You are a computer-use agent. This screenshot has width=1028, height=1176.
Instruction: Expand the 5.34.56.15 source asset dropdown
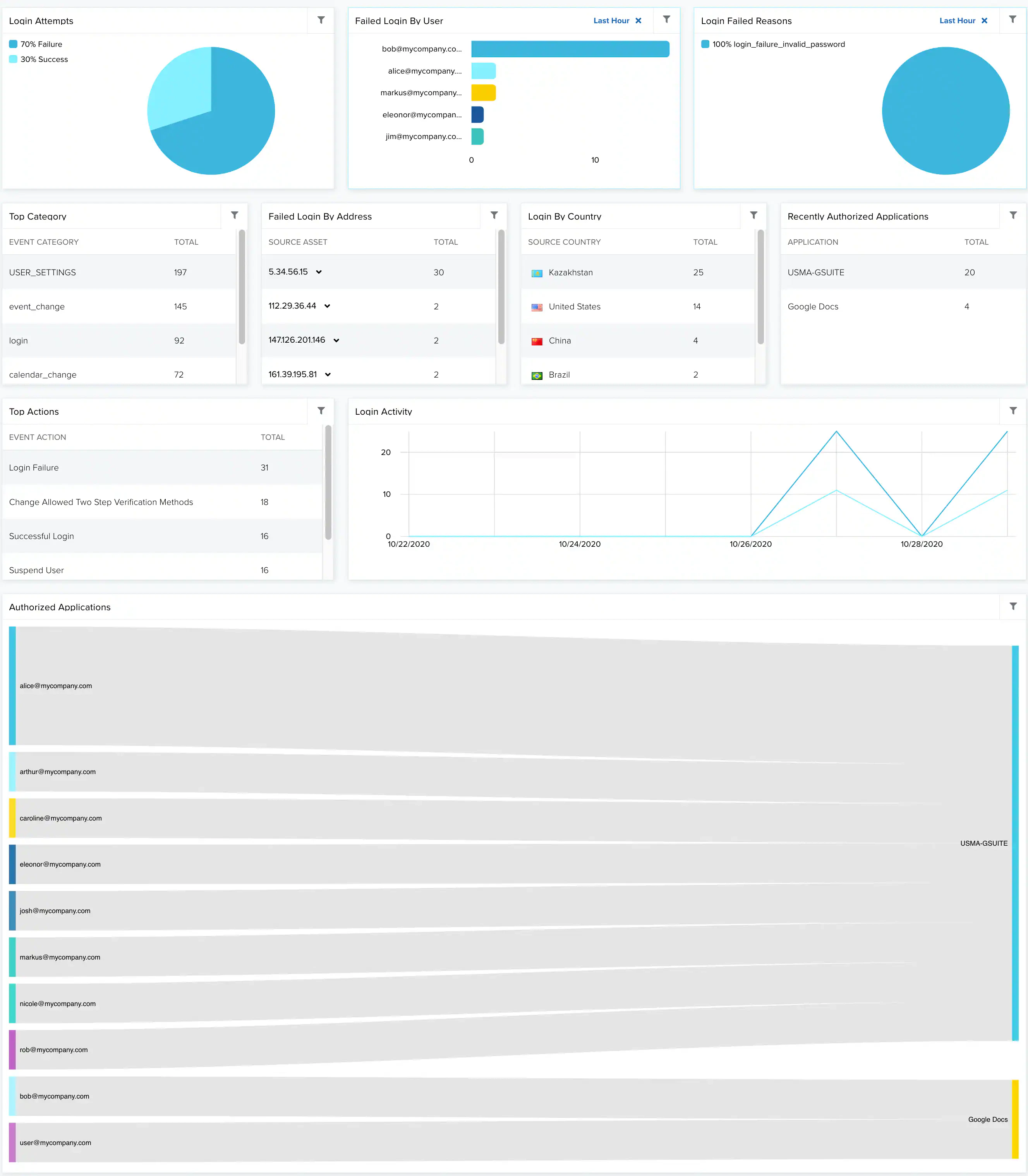pos(319,272)
